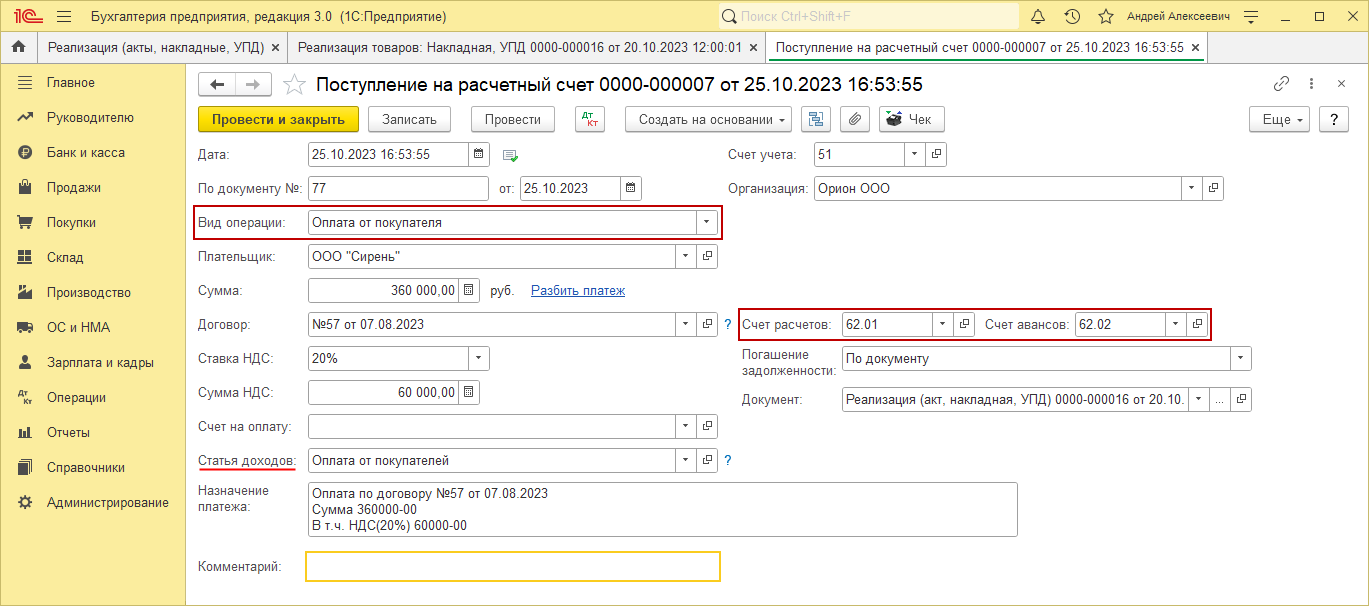Screen dimensions: 1369x606
Task: Open Статья доходов item
Action: (x=707, y=460)
